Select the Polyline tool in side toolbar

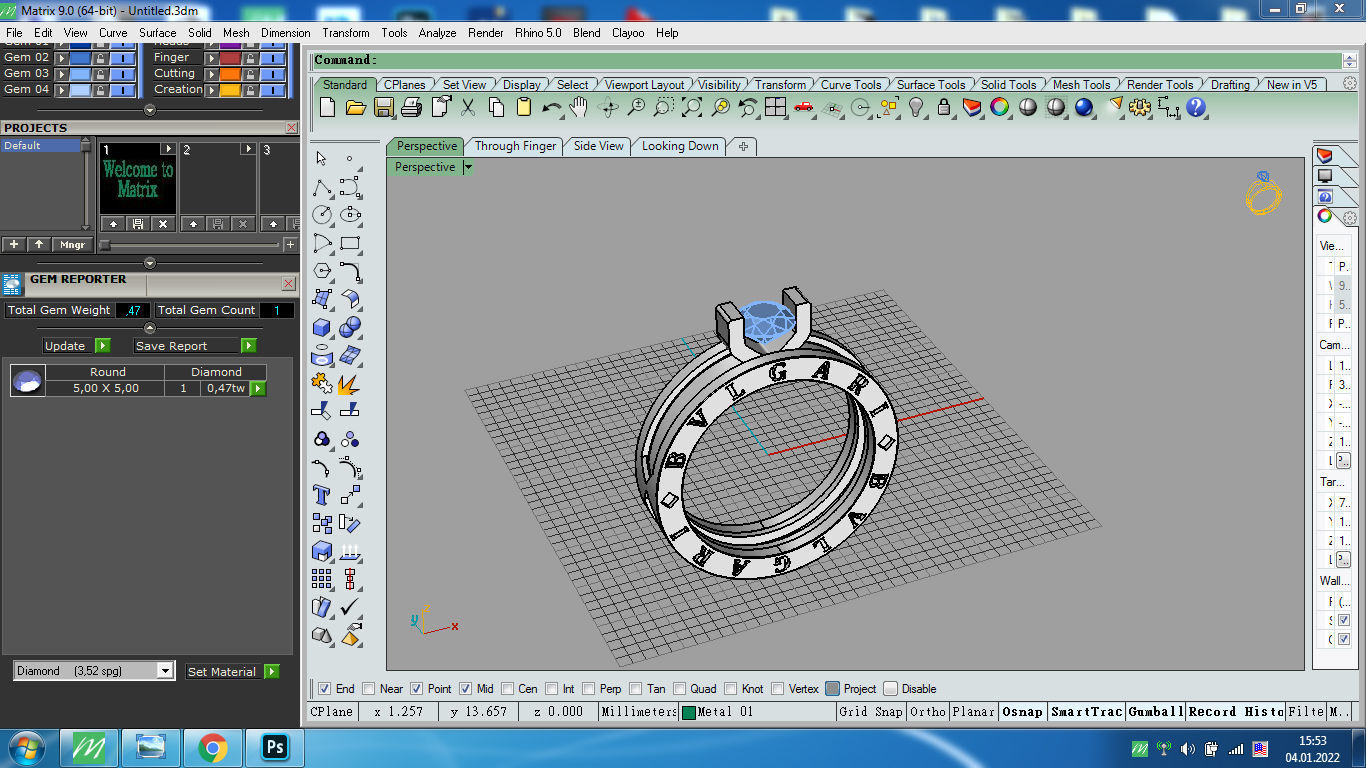pos(321,187)
